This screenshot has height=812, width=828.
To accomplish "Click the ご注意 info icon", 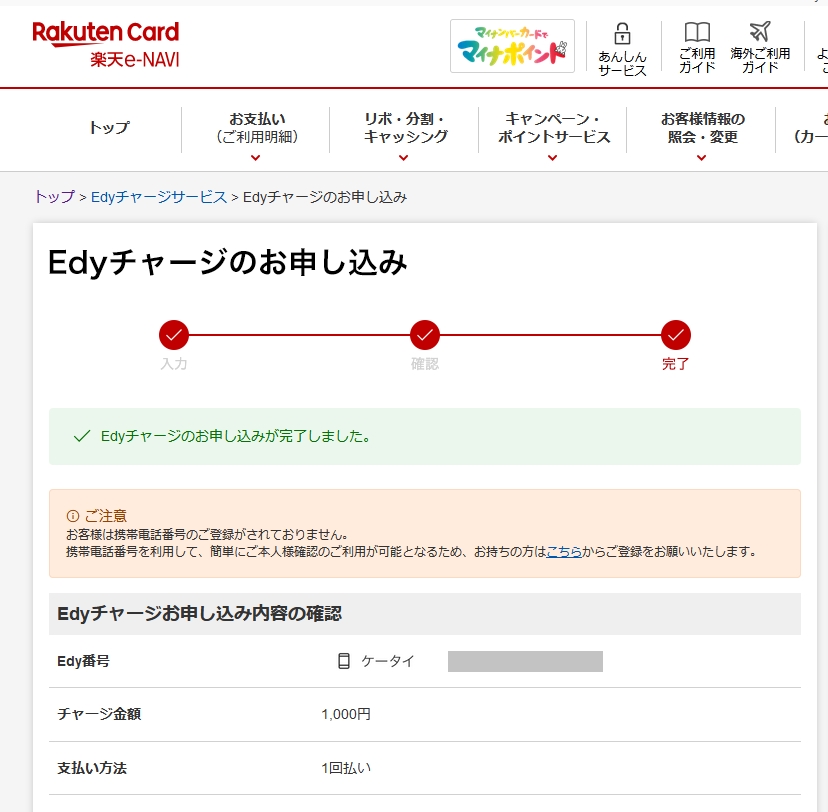I will click(72, 516).
